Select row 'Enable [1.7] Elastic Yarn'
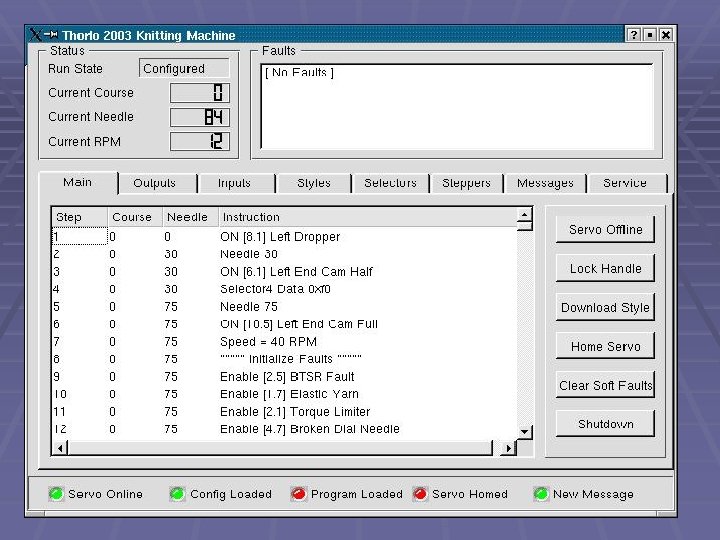720x540 pixels. [x=284, y=394]
